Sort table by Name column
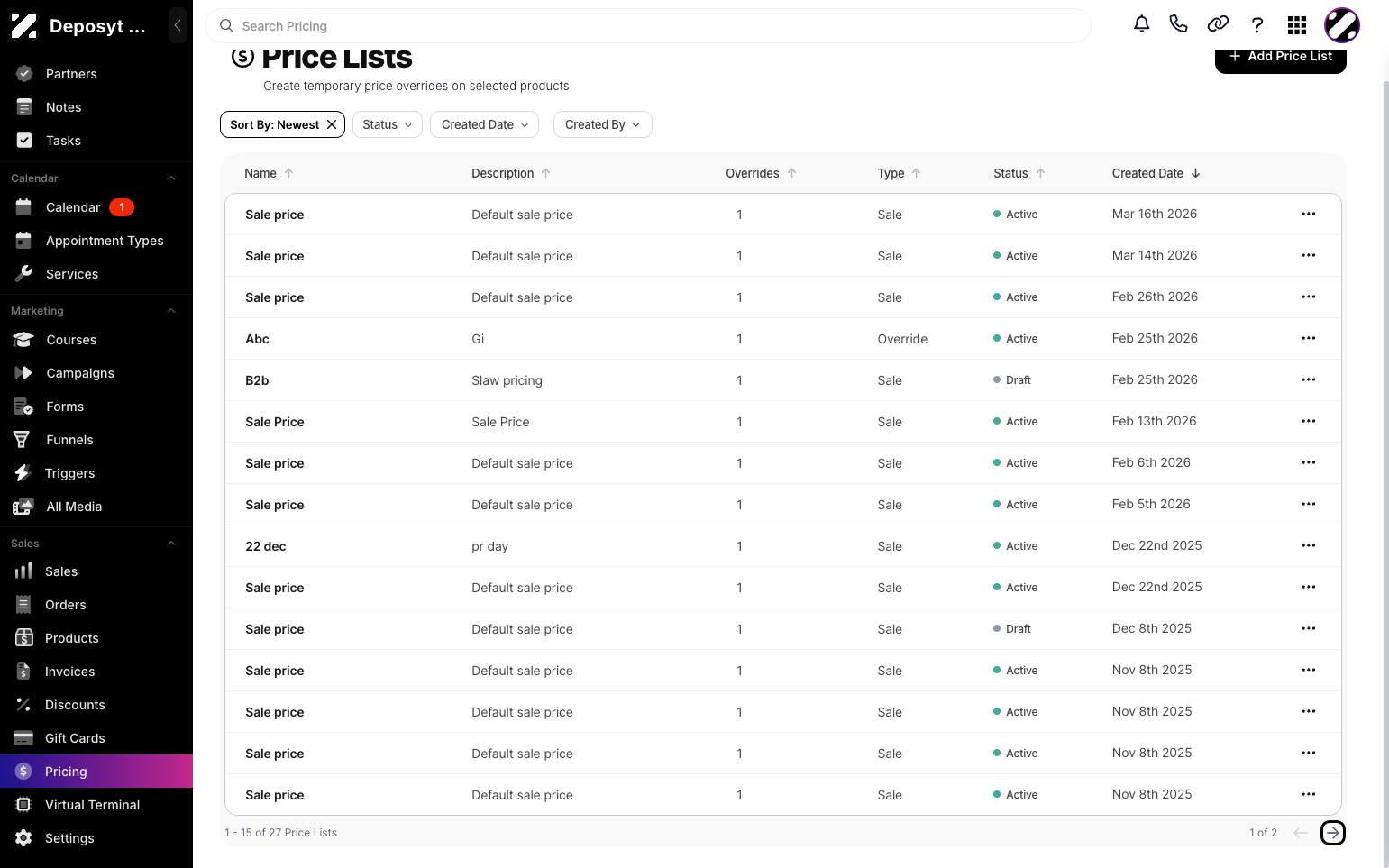Screen dimensions: 1389x868 coord(269,173)
